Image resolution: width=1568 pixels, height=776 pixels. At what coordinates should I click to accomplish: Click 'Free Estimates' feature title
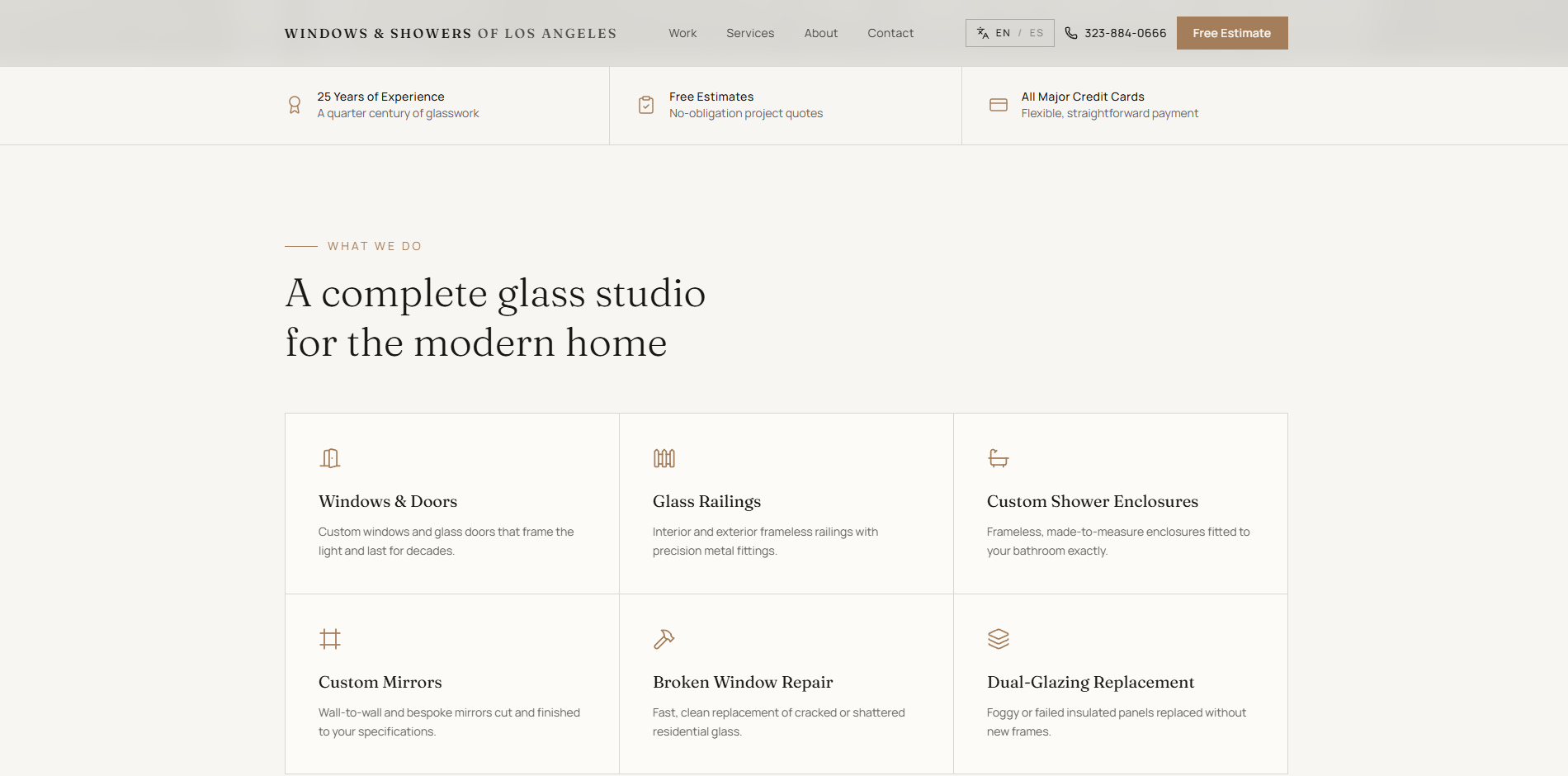711,97
